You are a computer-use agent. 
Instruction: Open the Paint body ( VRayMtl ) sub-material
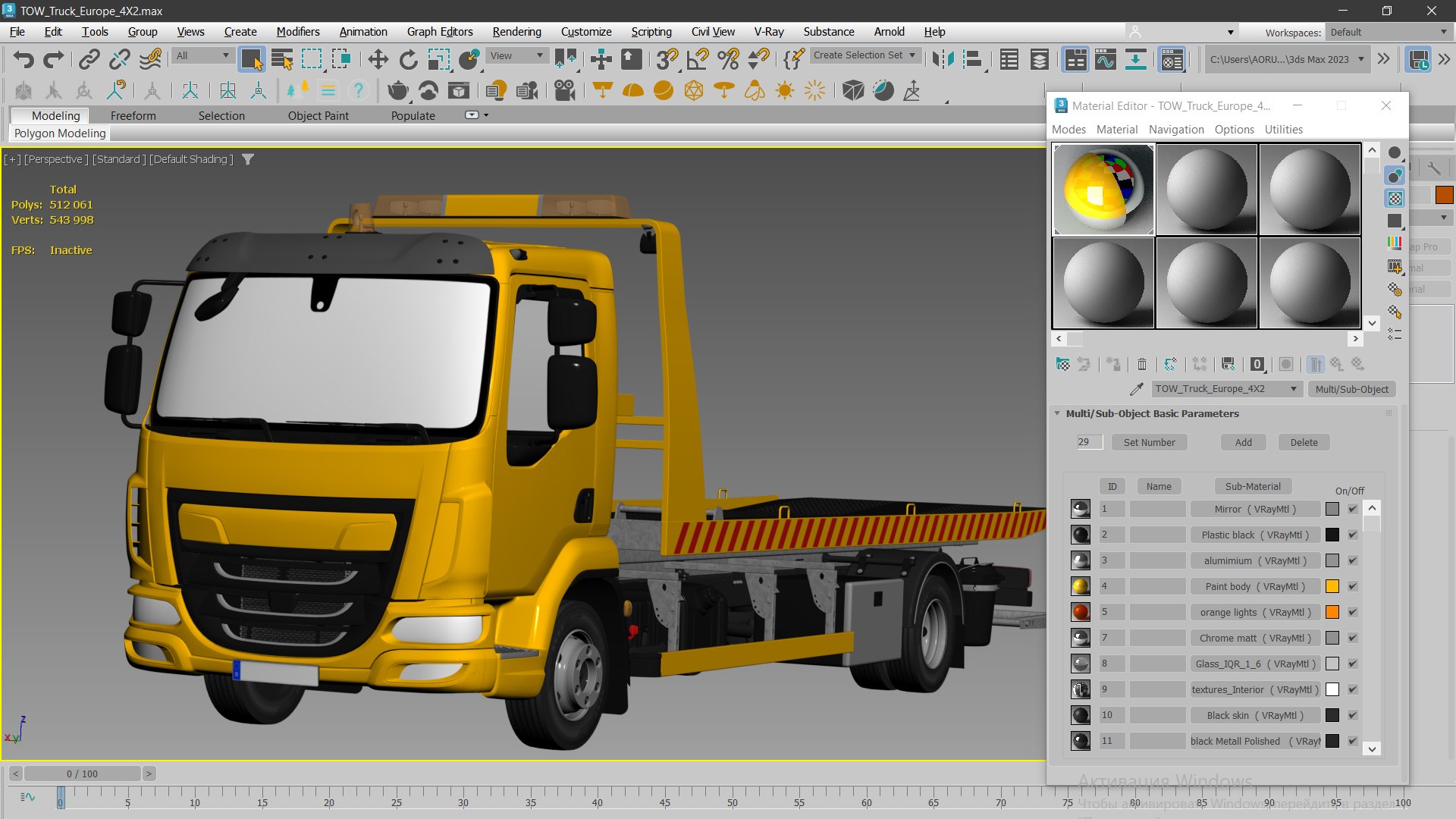[1255, 586]
